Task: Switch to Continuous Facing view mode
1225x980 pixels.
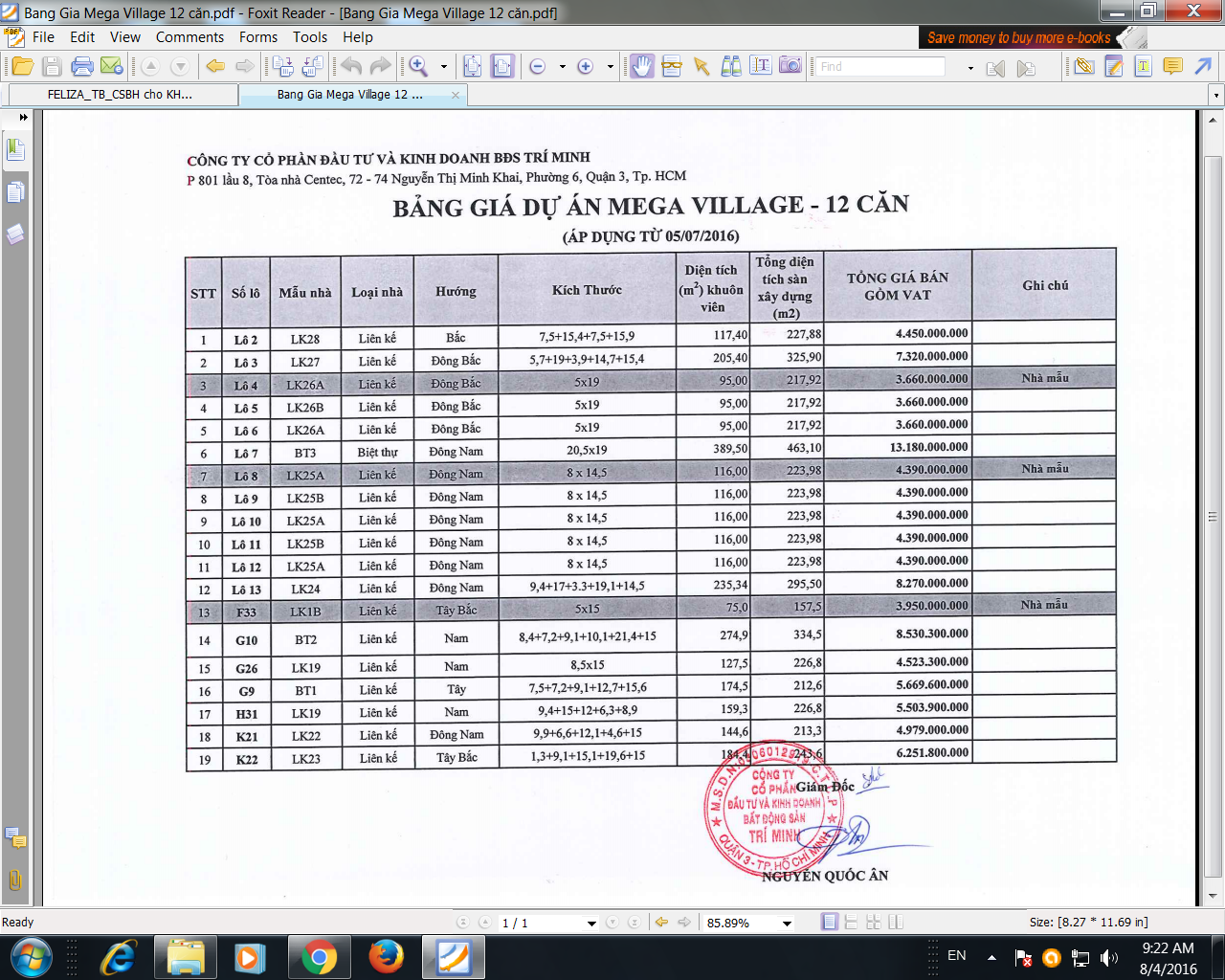Action: coord(896,923)
